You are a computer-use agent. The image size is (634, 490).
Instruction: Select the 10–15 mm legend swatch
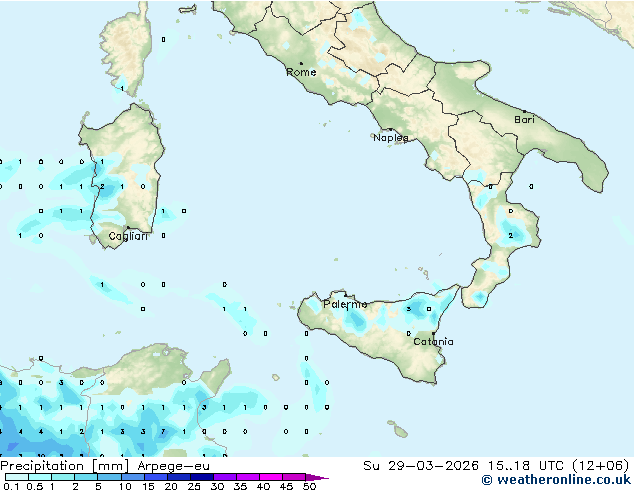pyautogui.click(x=132, y=477)
